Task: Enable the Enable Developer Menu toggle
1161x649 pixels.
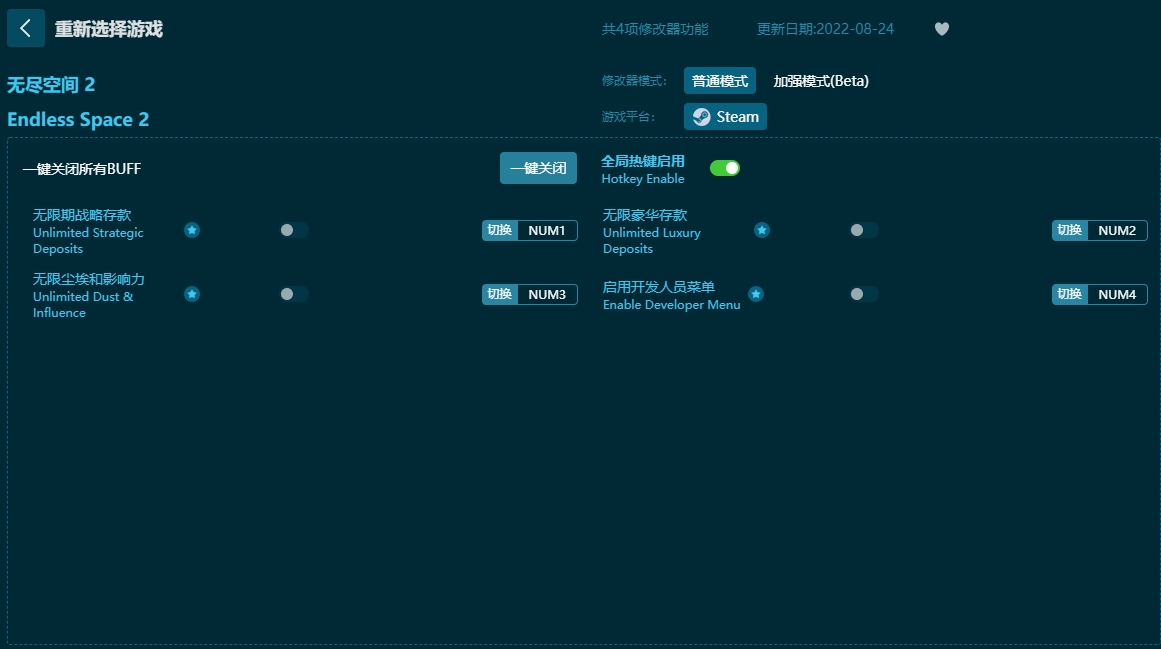Action: click(864, 294)
